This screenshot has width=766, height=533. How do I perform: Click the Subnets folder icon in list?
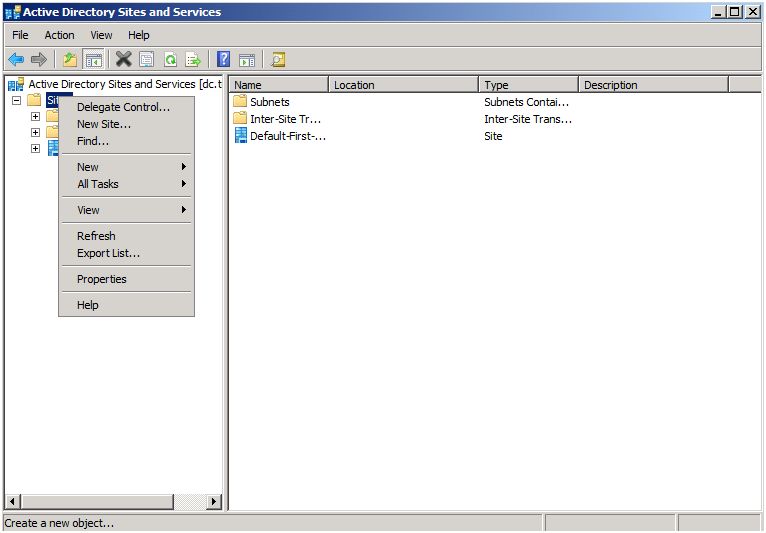point(240,101)
